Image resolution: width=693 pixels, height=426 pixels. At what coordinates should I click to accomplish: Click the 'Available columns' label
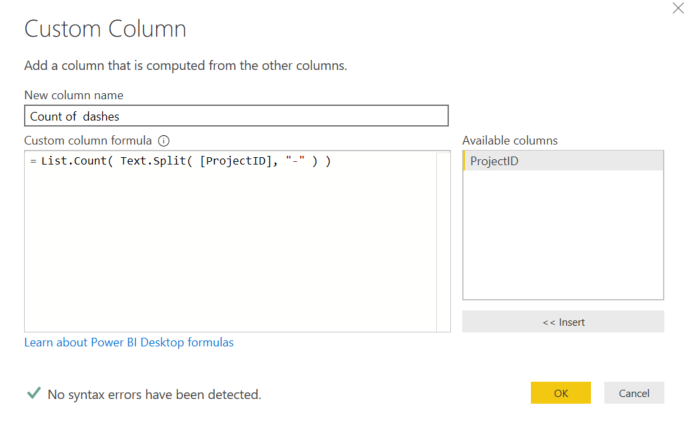click(x=510, y=141)
